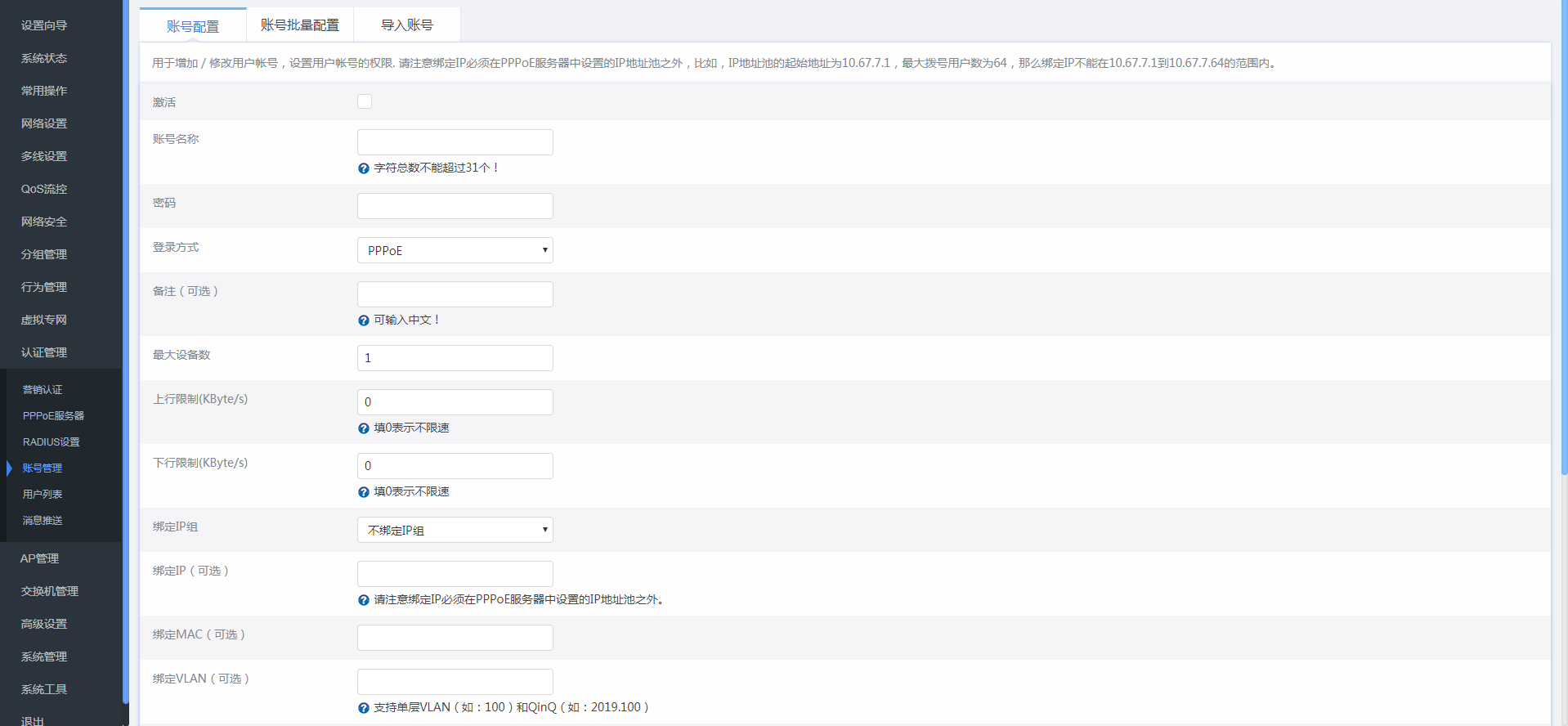Click the help icon under 账号名称 field
The width and height of the screenshot is (1568, 726).
pyautogui.click(x=364, y=168)
